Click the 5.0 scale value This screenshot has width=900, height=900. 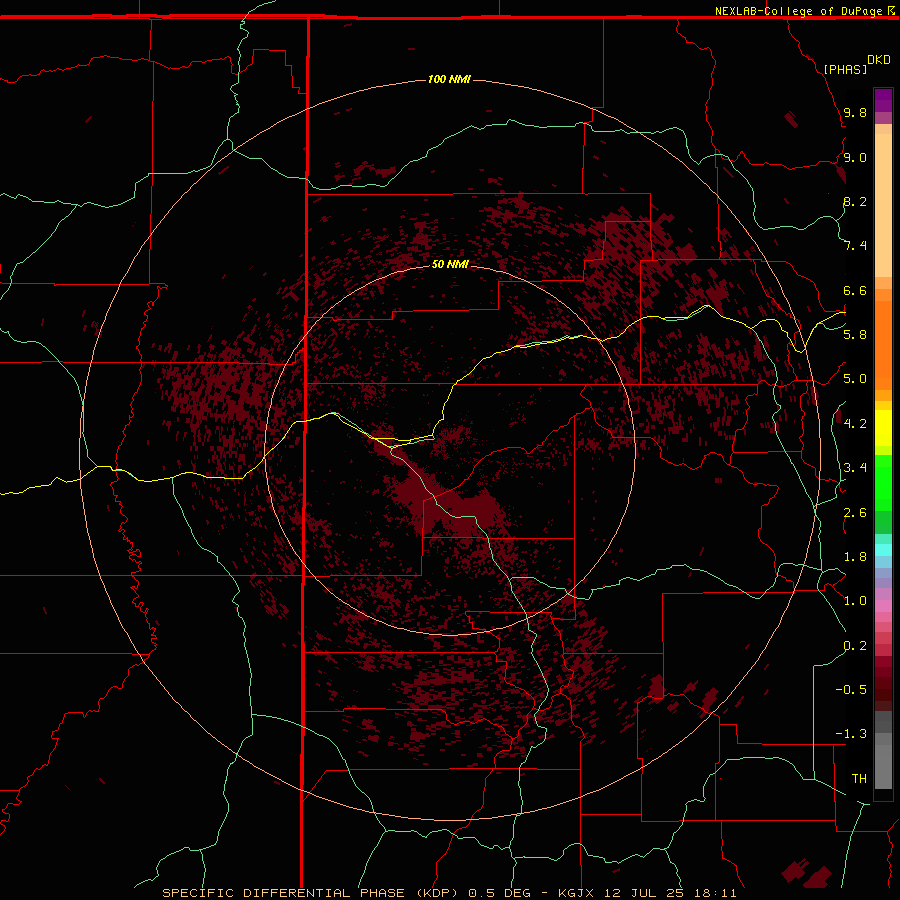point(855,379)
